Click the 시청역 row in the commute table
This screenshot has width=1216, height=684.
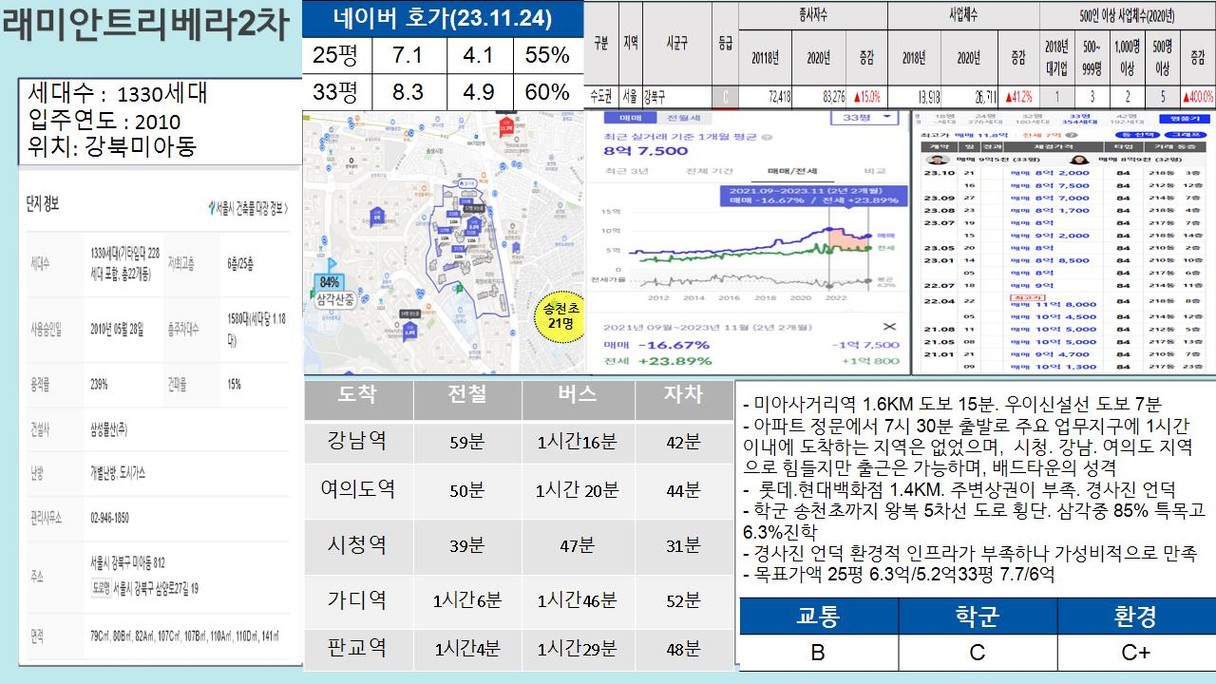point(518,546)
